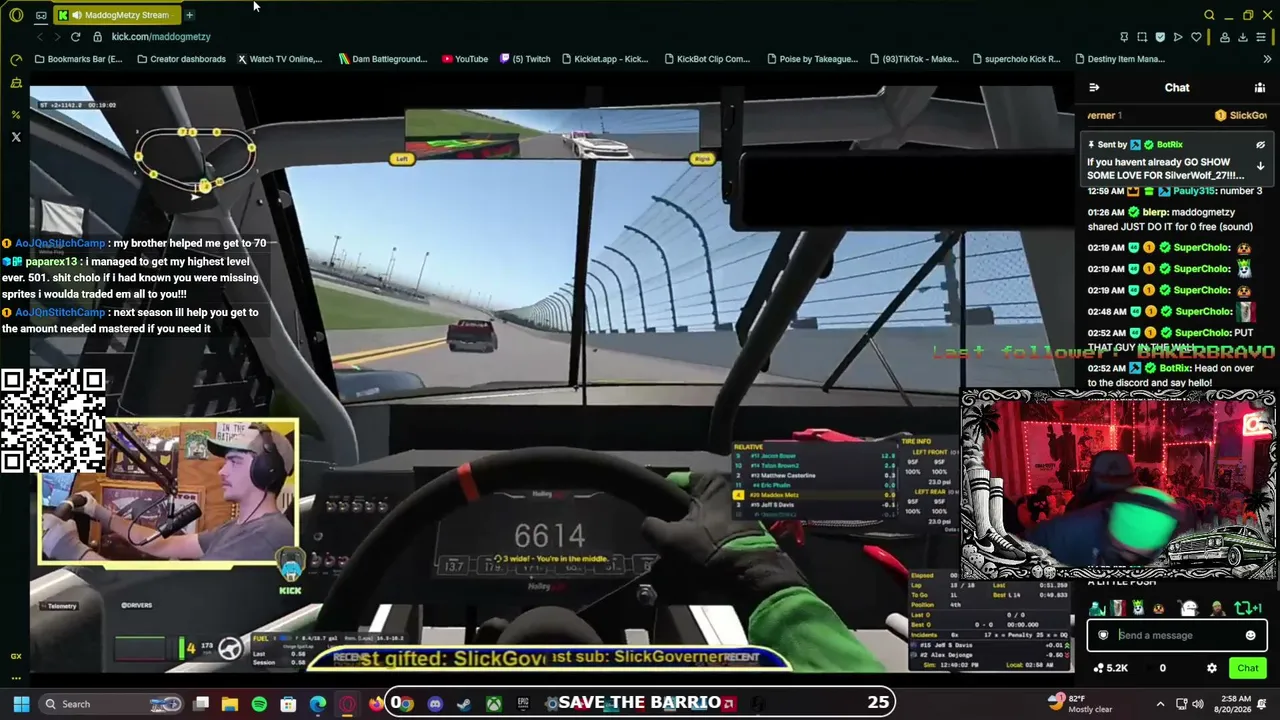Open the KickBot Clip Com bookmark
The height and width of the screenshot is (720, 1280).
pos(706,59)
